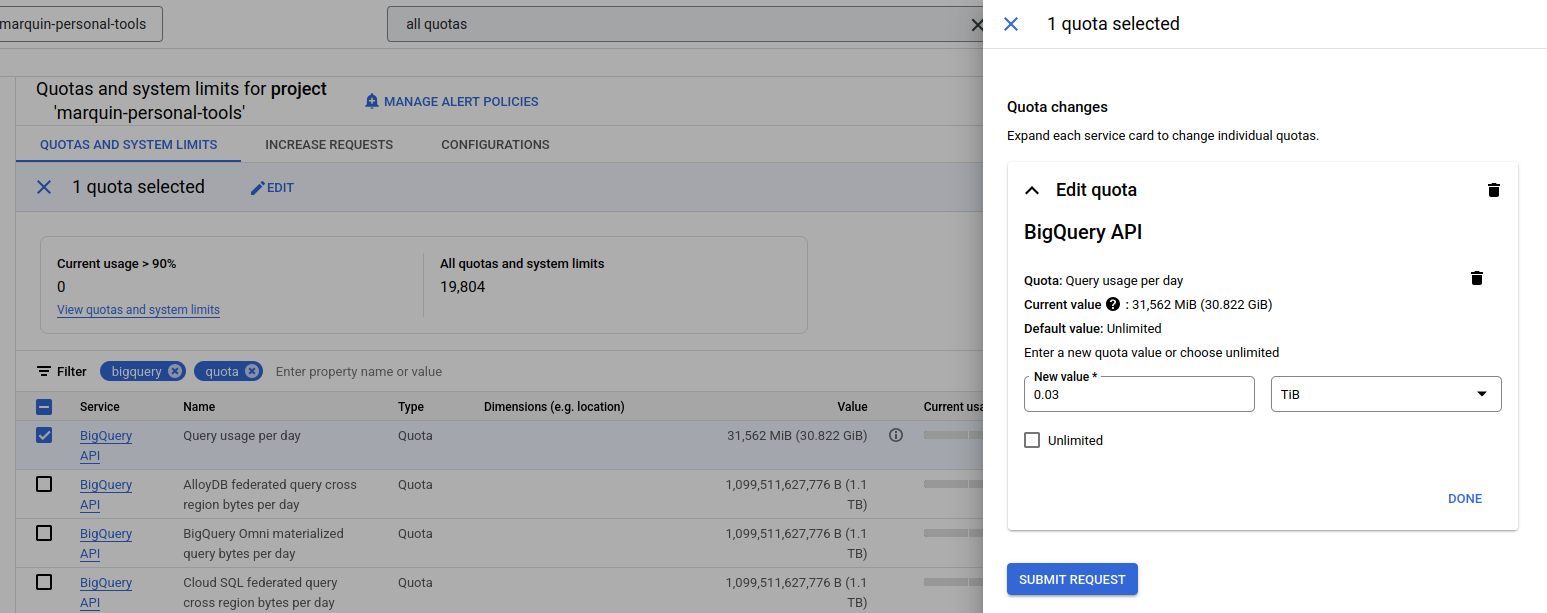
Task: Click 'BigQuery Omni materialized' name cell
Action: [x=263, y=543]
